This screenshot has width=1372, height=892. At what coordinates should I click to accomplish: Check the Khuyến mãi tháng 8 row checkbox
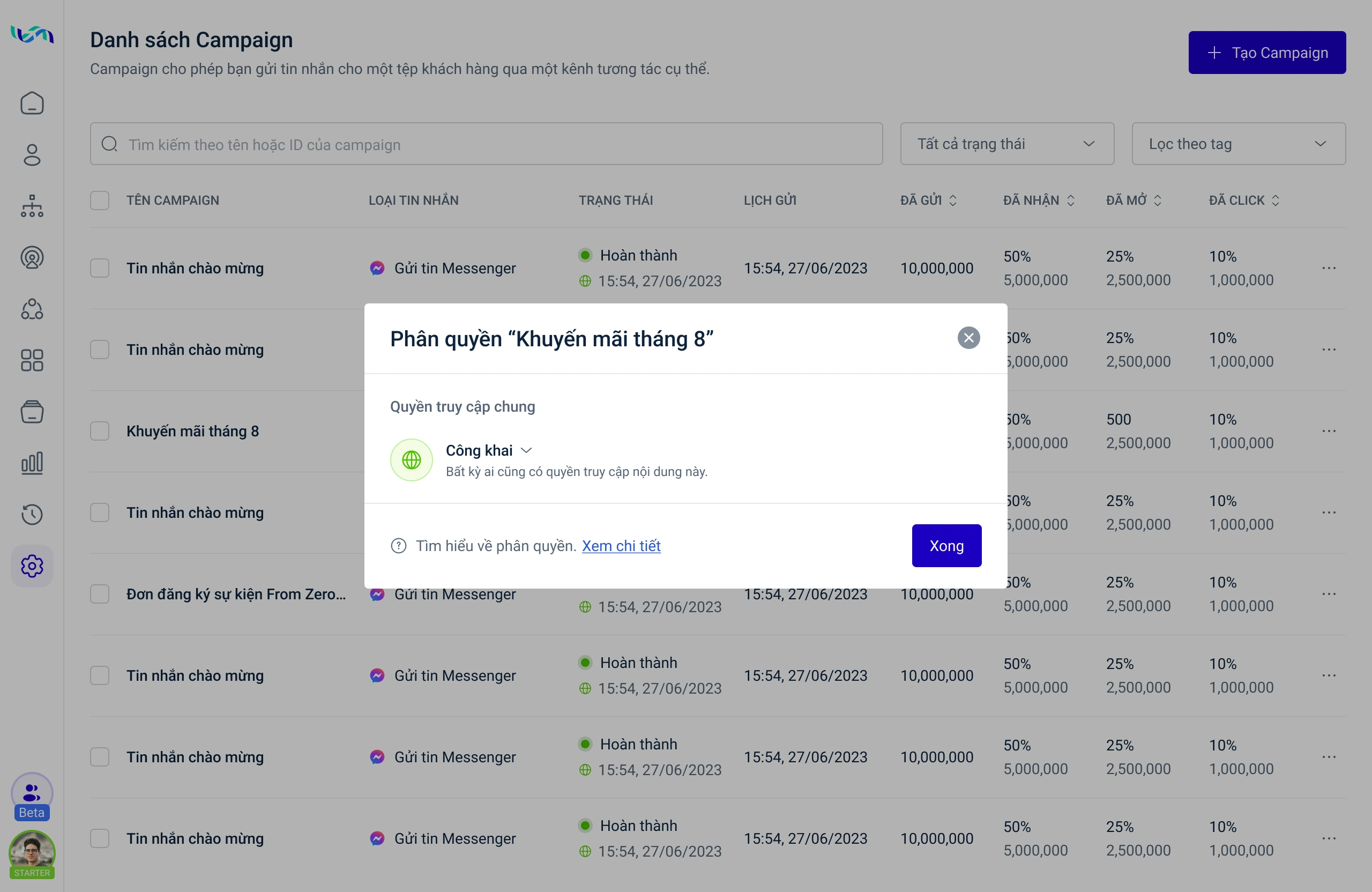coord(100,432)
